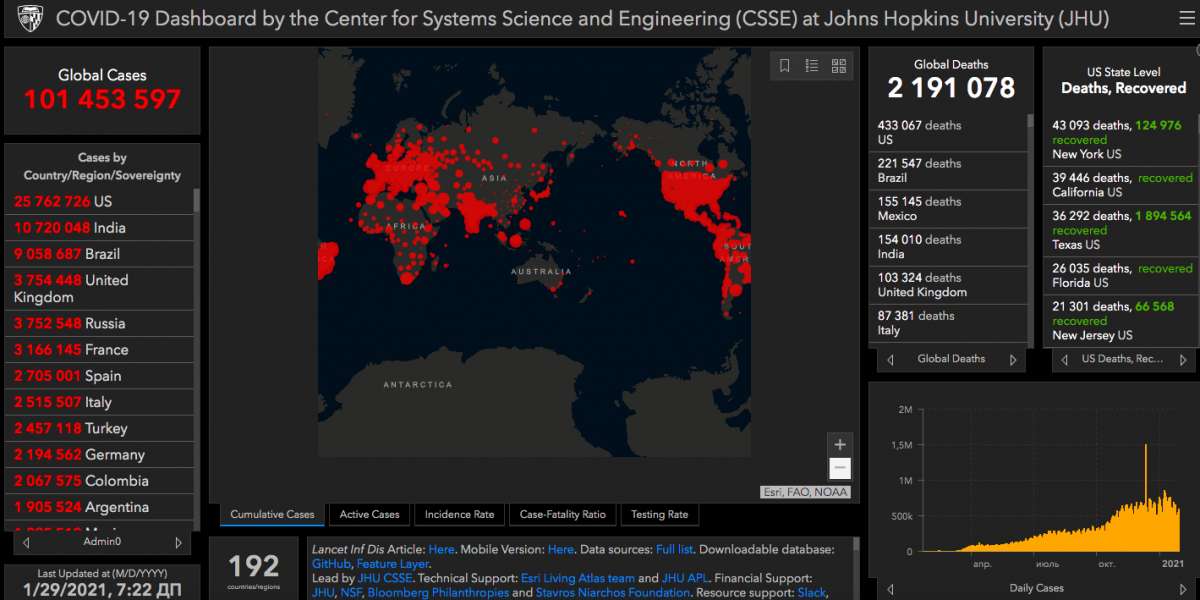
Task: Select the Cumulative Cases tab
Action: (272, 515)
